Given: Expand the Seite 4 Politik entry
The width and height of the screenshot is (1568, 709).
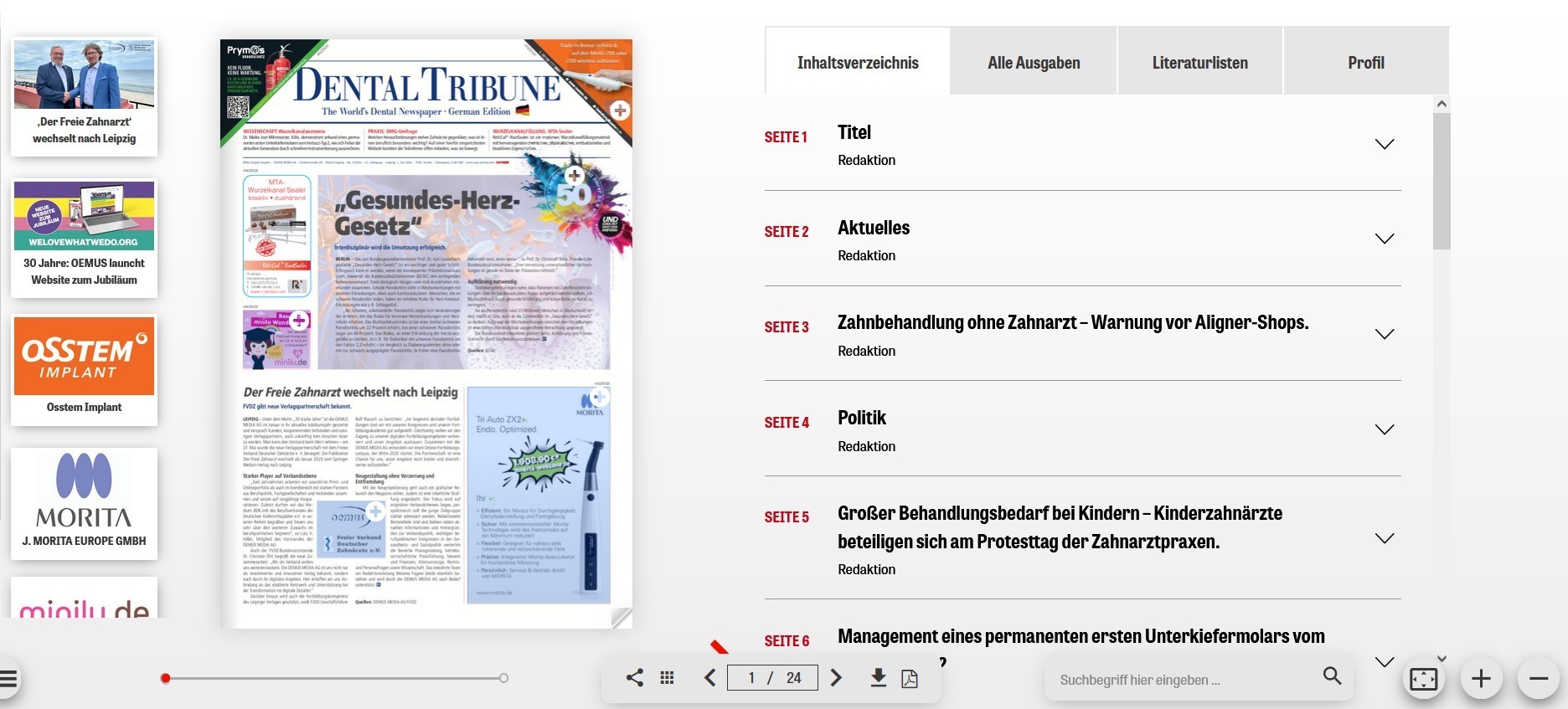Looking at the screenshot, I should [1385, 429].
